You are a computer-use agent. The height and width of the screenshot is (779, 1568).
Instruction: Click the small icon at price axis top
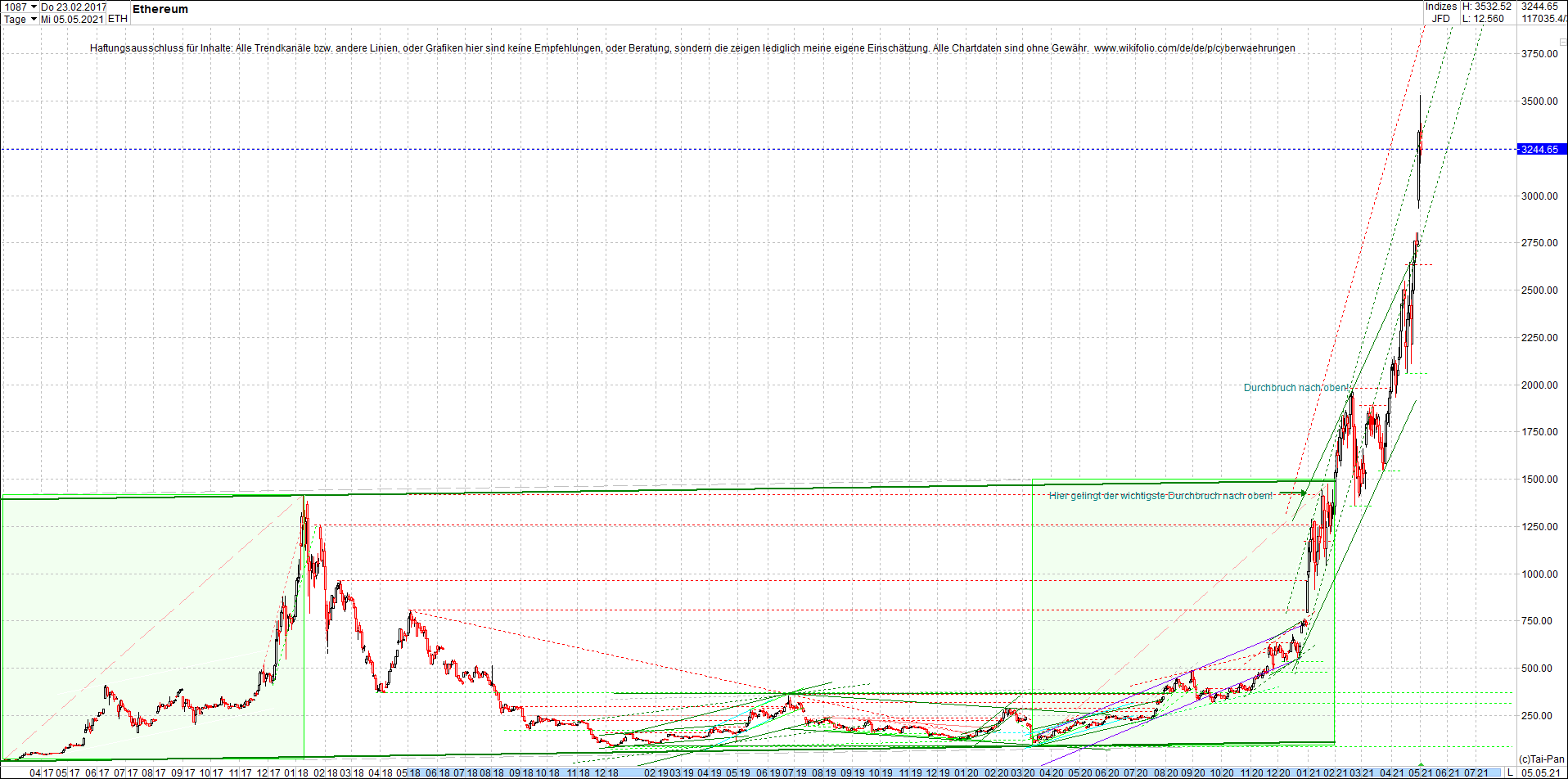[x=1562, y=41]
